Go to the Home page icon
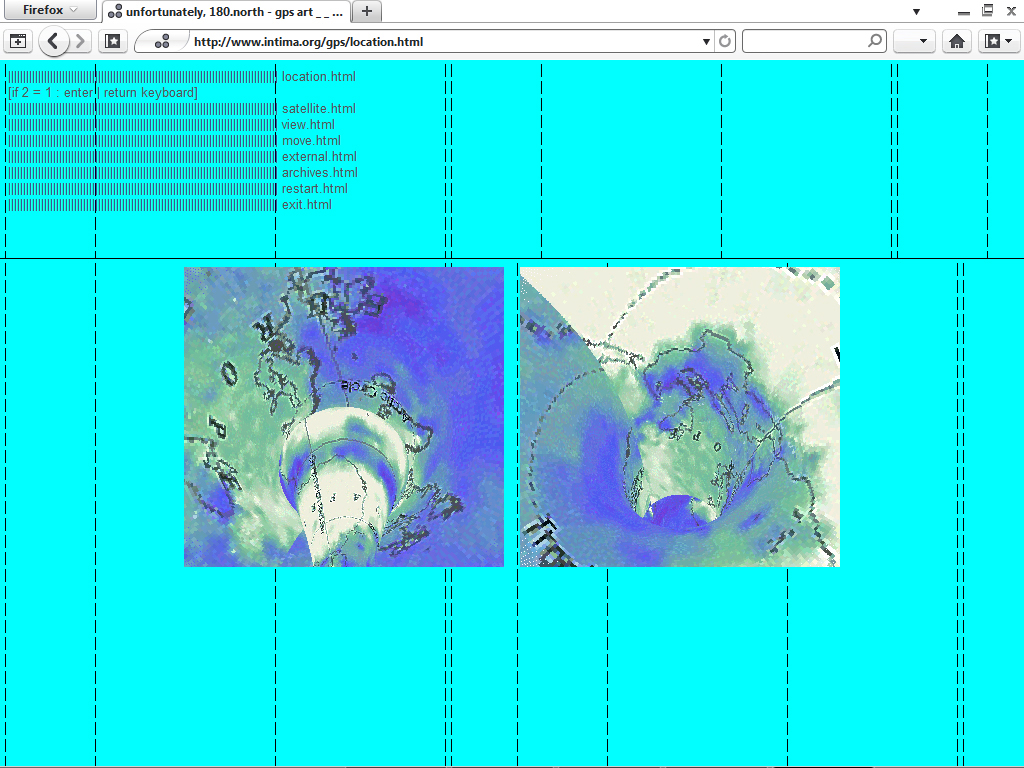 (x=957, y=42)
